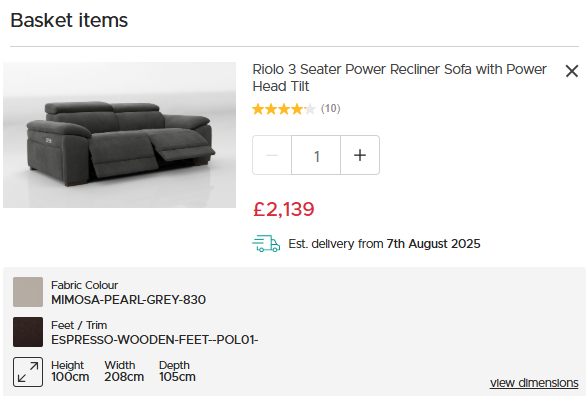Increase quantity with the plus button

[x=360, y=155]
